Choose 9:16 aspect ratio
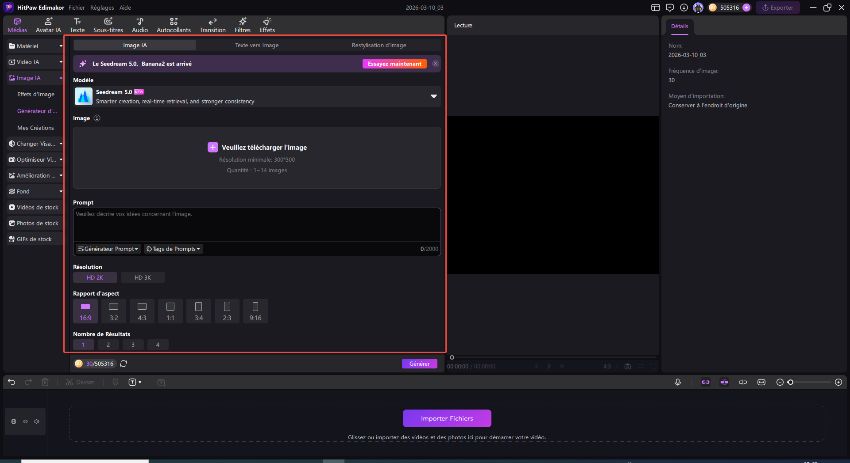Viewport: 850px width, 463px height. tap(255, 311)
